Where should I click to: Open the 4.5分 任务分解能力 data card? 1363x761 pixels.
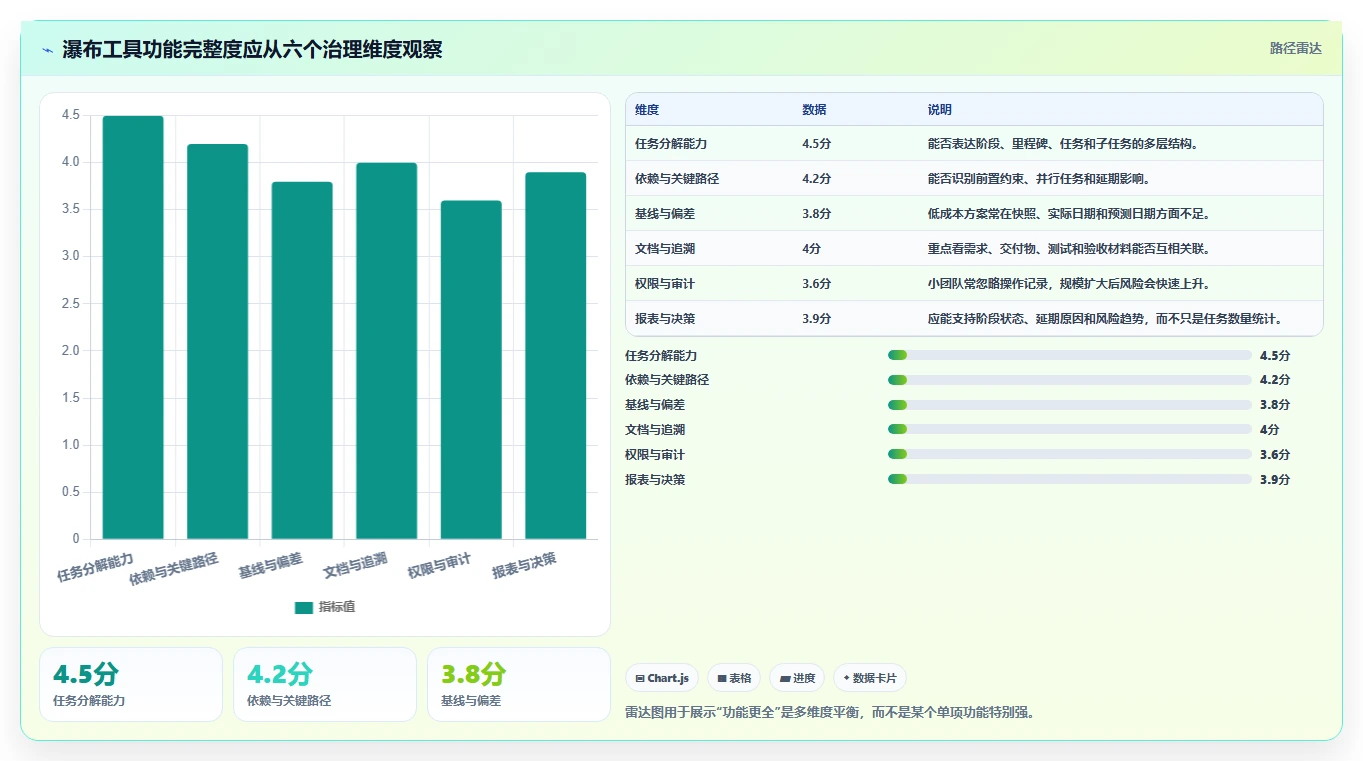point(131,684)
